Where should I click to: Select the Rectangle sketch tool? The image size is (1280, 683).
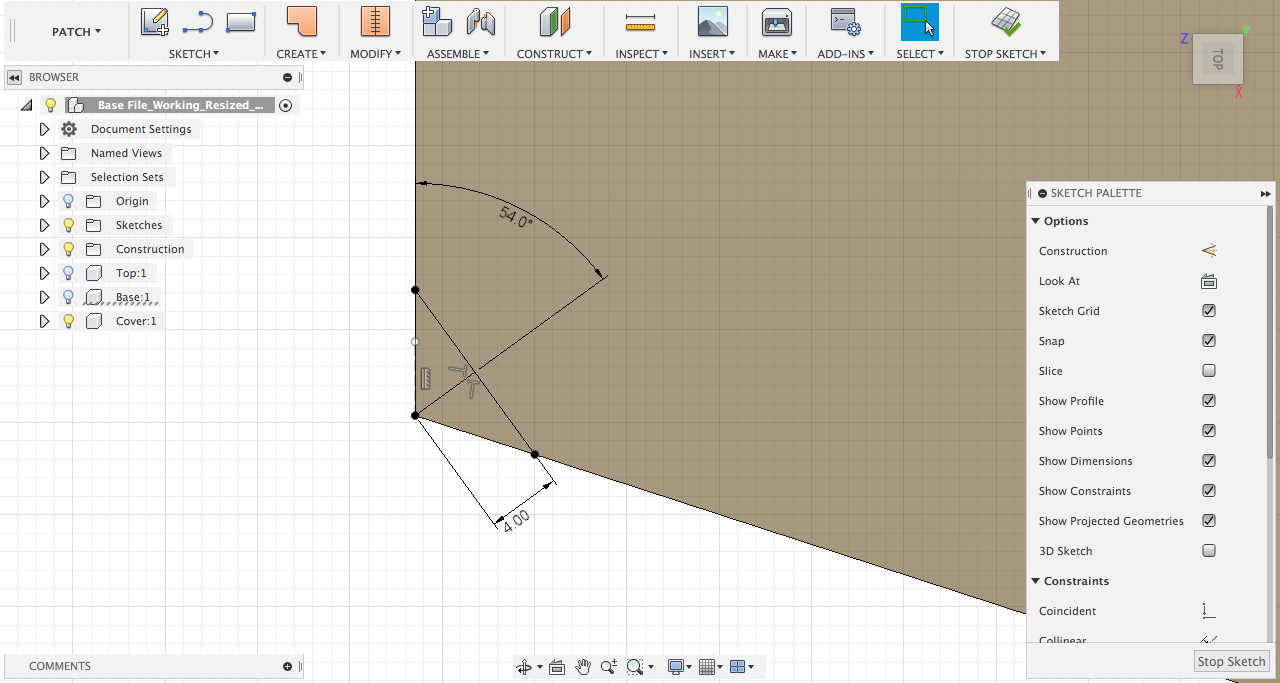pos(241,21)
